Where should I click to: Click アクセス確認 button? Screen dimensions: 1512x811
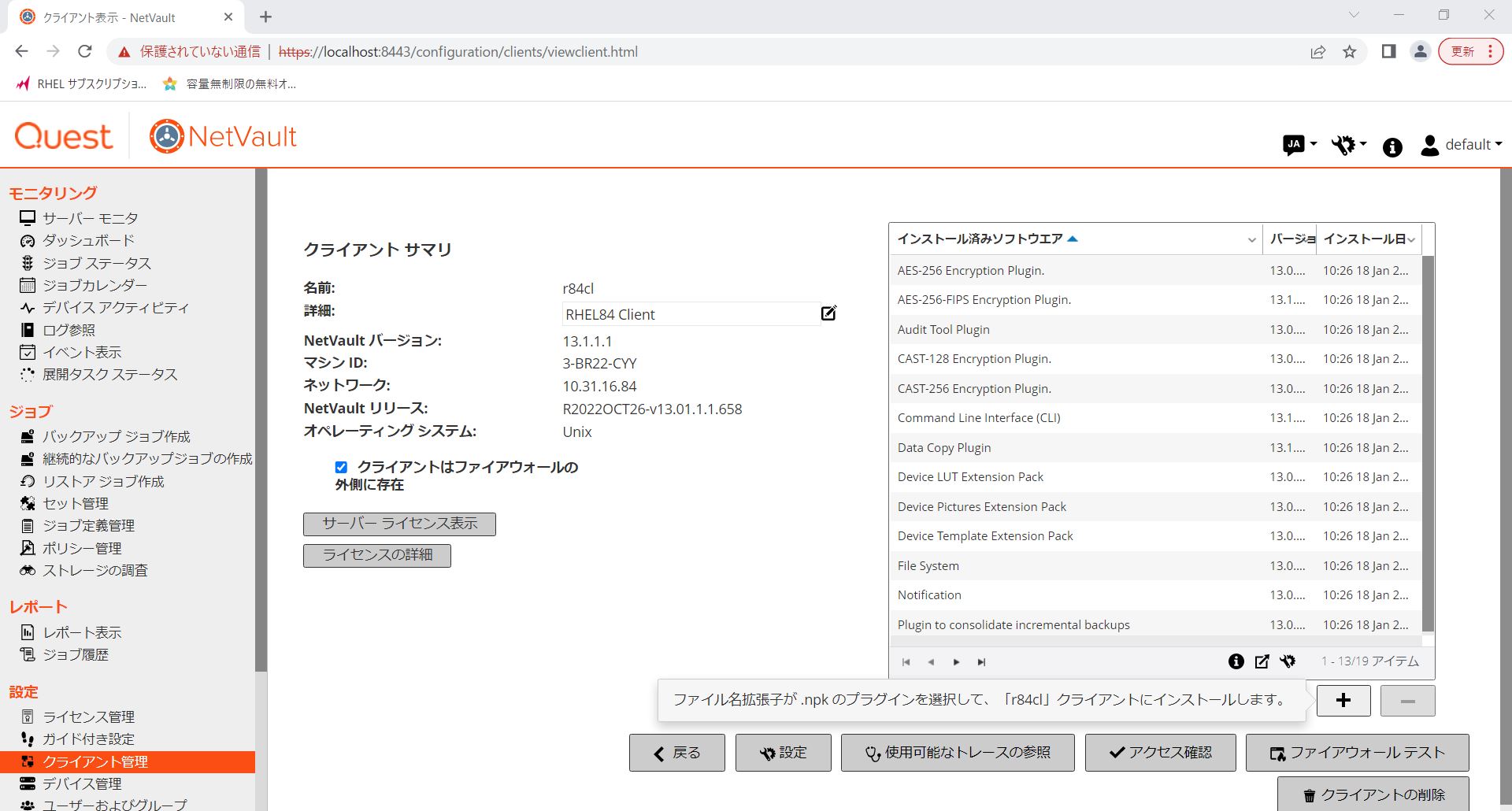pos(1160,753)
